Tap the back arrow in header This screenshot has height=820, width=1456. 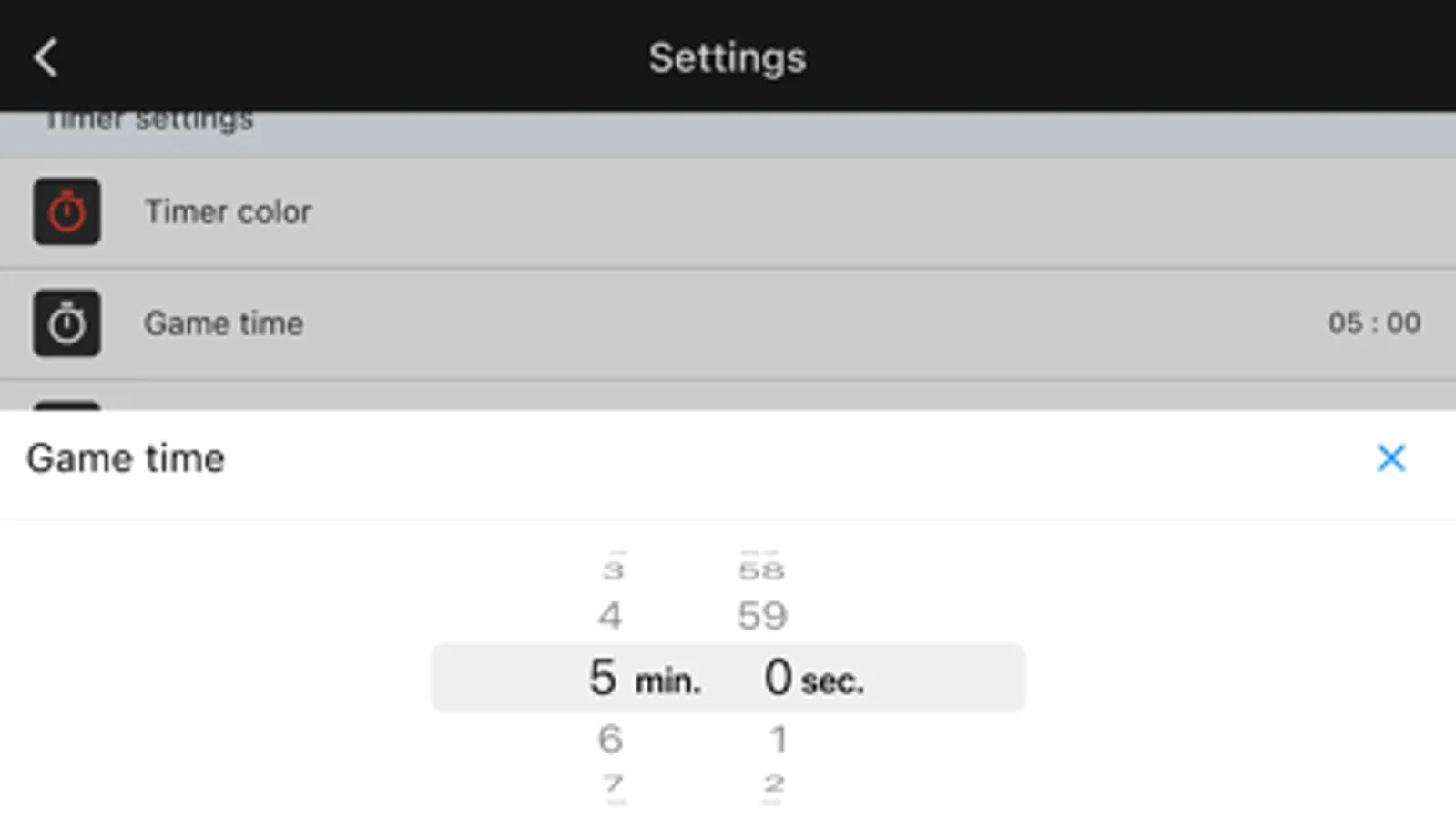[x=46, y=57]
